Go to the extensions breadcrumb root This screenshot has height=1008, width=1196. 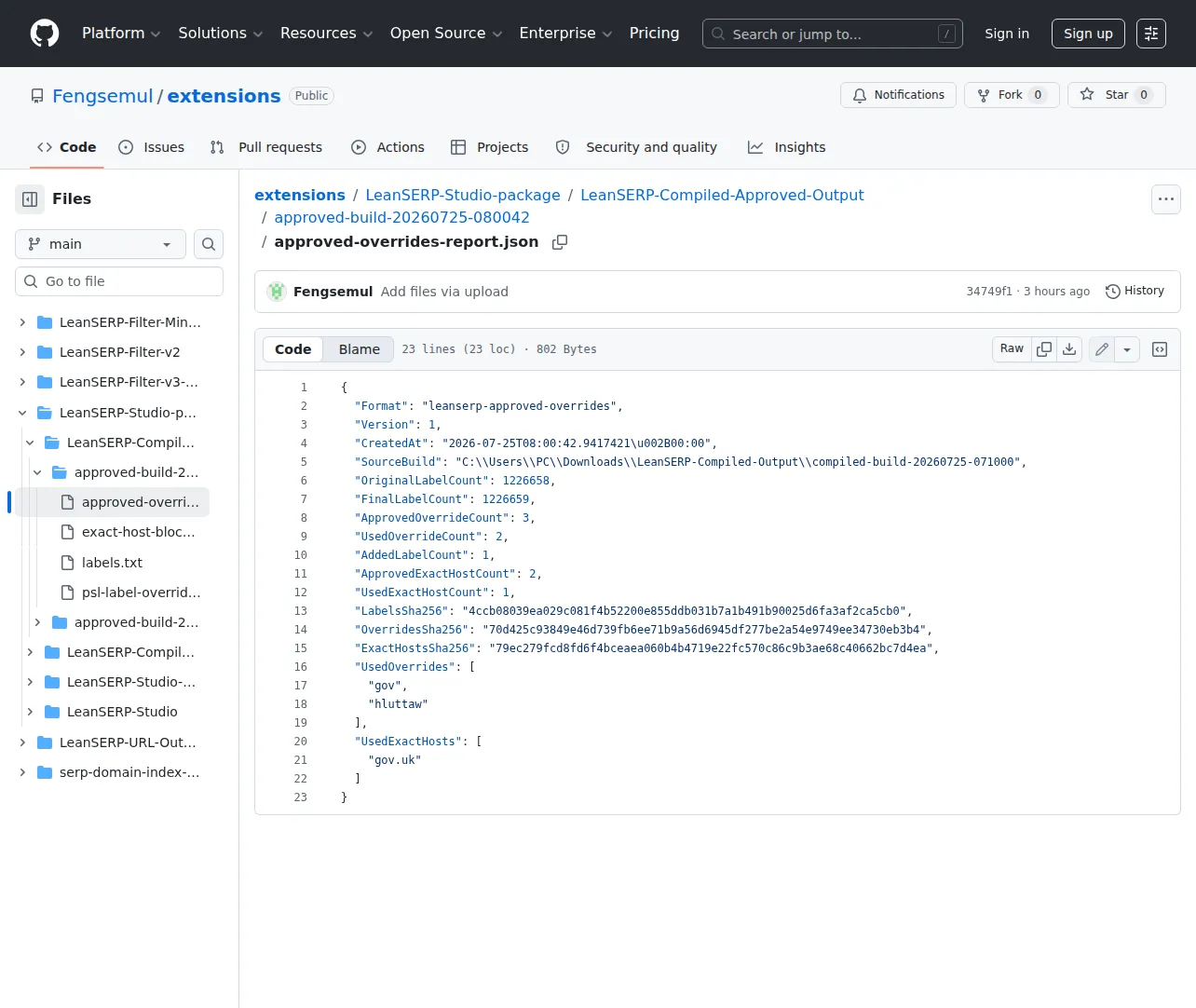pos(300,195)
